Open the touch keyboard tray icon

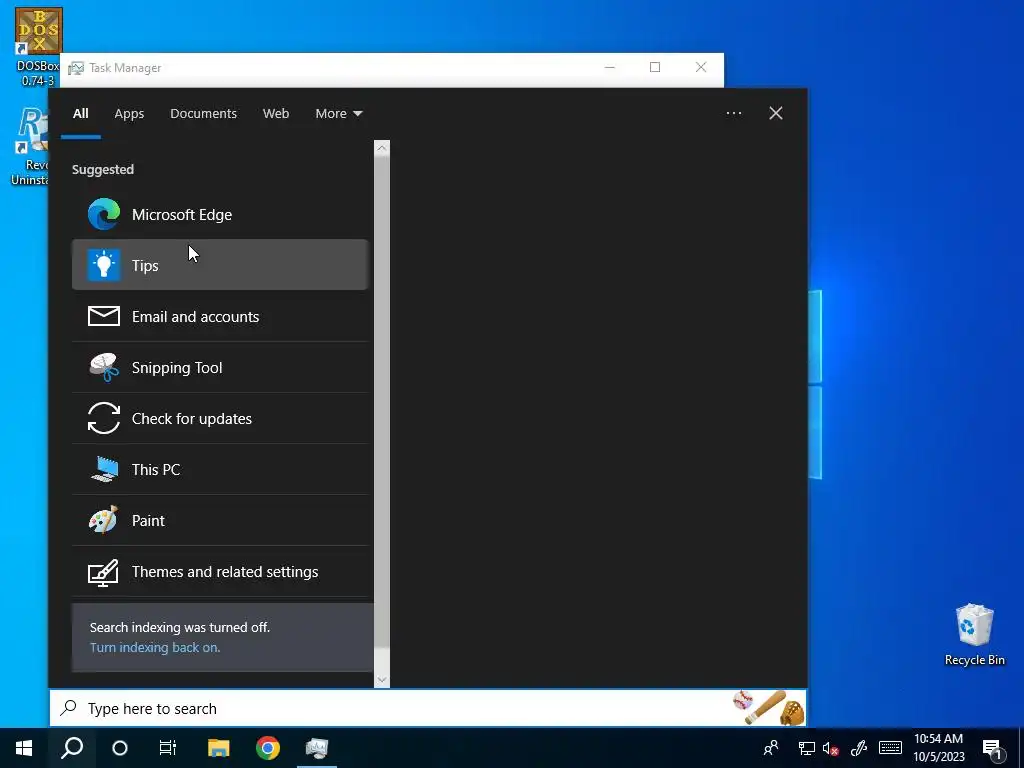tap(890, 748)
